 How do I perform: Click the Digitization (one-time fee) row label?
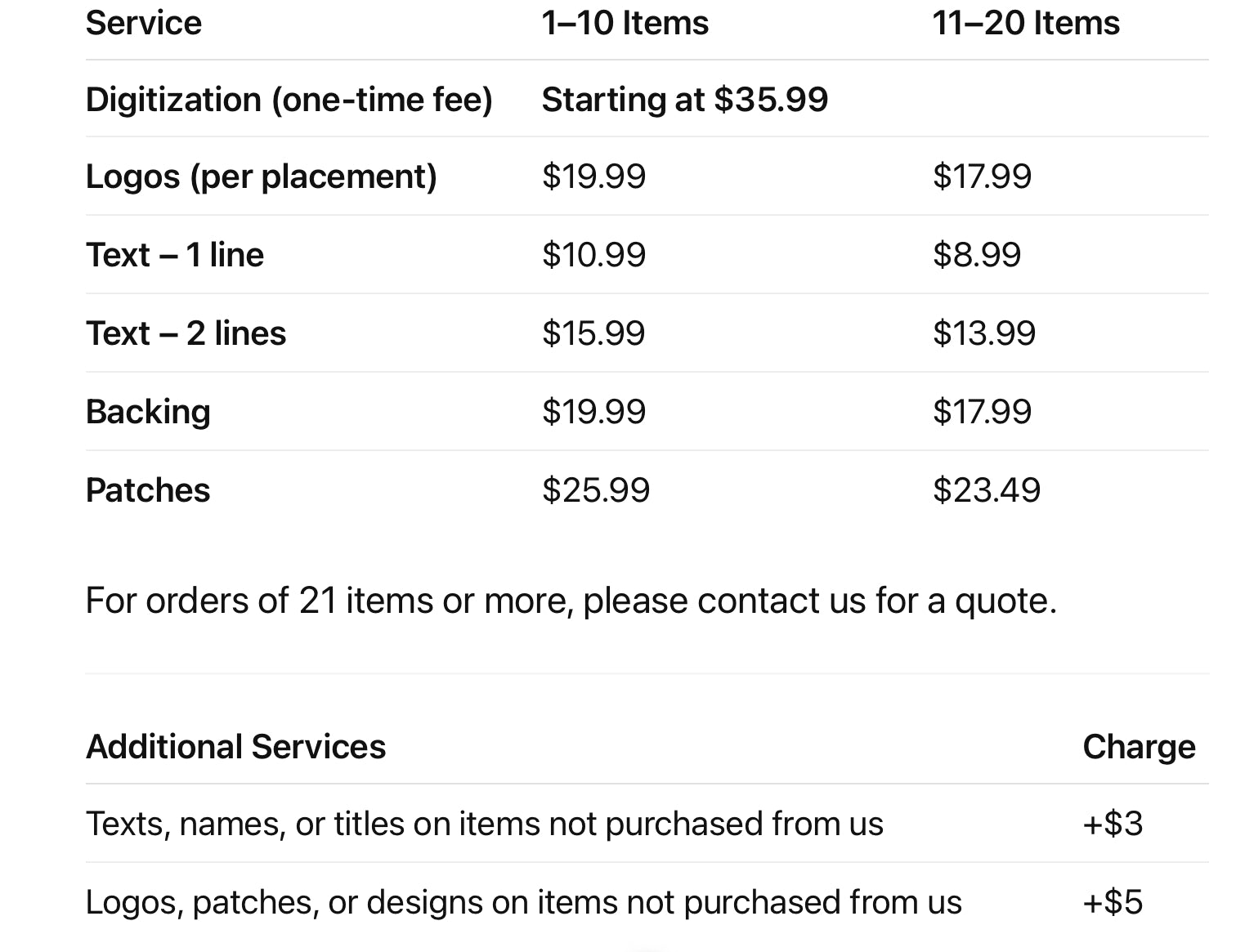[289, 100]
